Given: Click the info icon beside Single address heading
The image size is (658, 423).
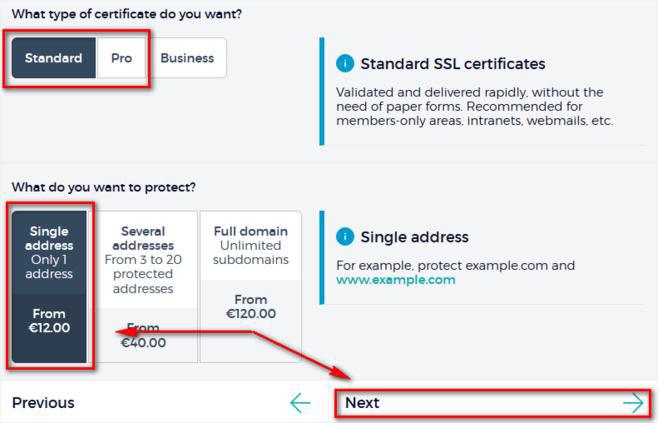Looking at the screenshot, I should point(346,237).
